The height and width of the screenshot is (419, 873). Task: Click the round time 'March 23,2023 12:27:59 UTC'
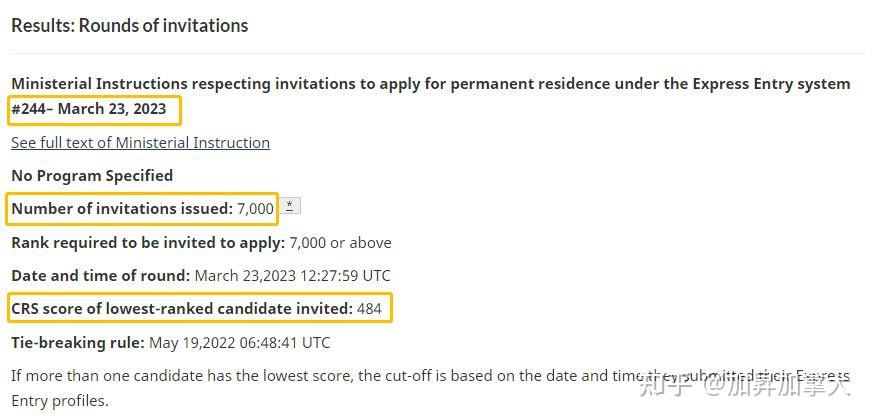click(x=293, y=275)
